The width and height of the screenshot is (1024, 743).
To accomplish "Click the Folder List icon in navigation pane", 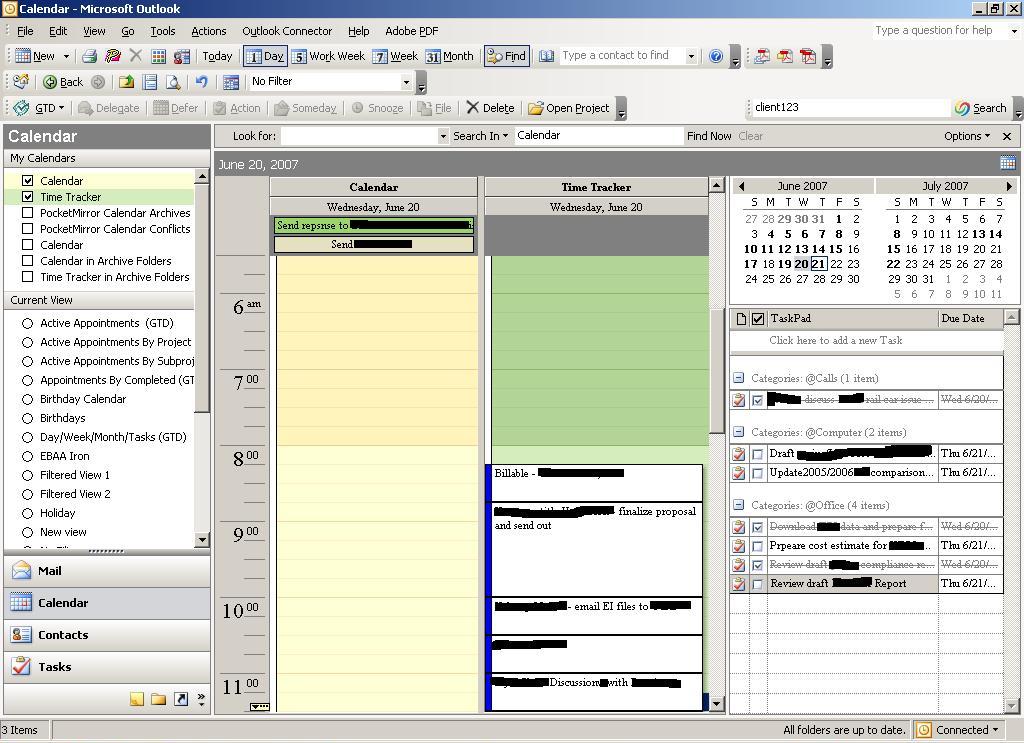I will 158,699.
